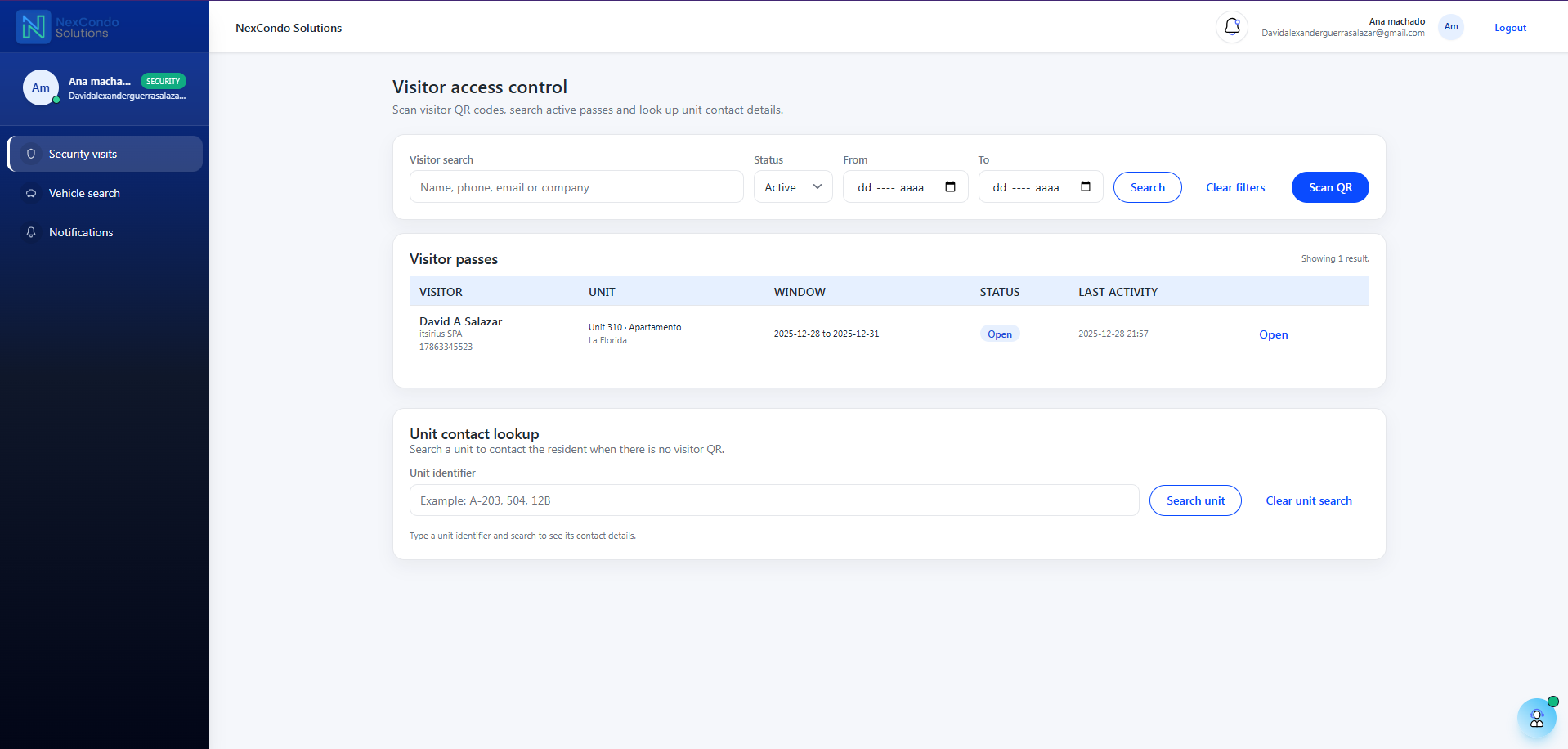Click the NexCondo Solutions logo icon
Image resolution: width=1568 pixels, height=749 pixels.
tap(33, 25)
